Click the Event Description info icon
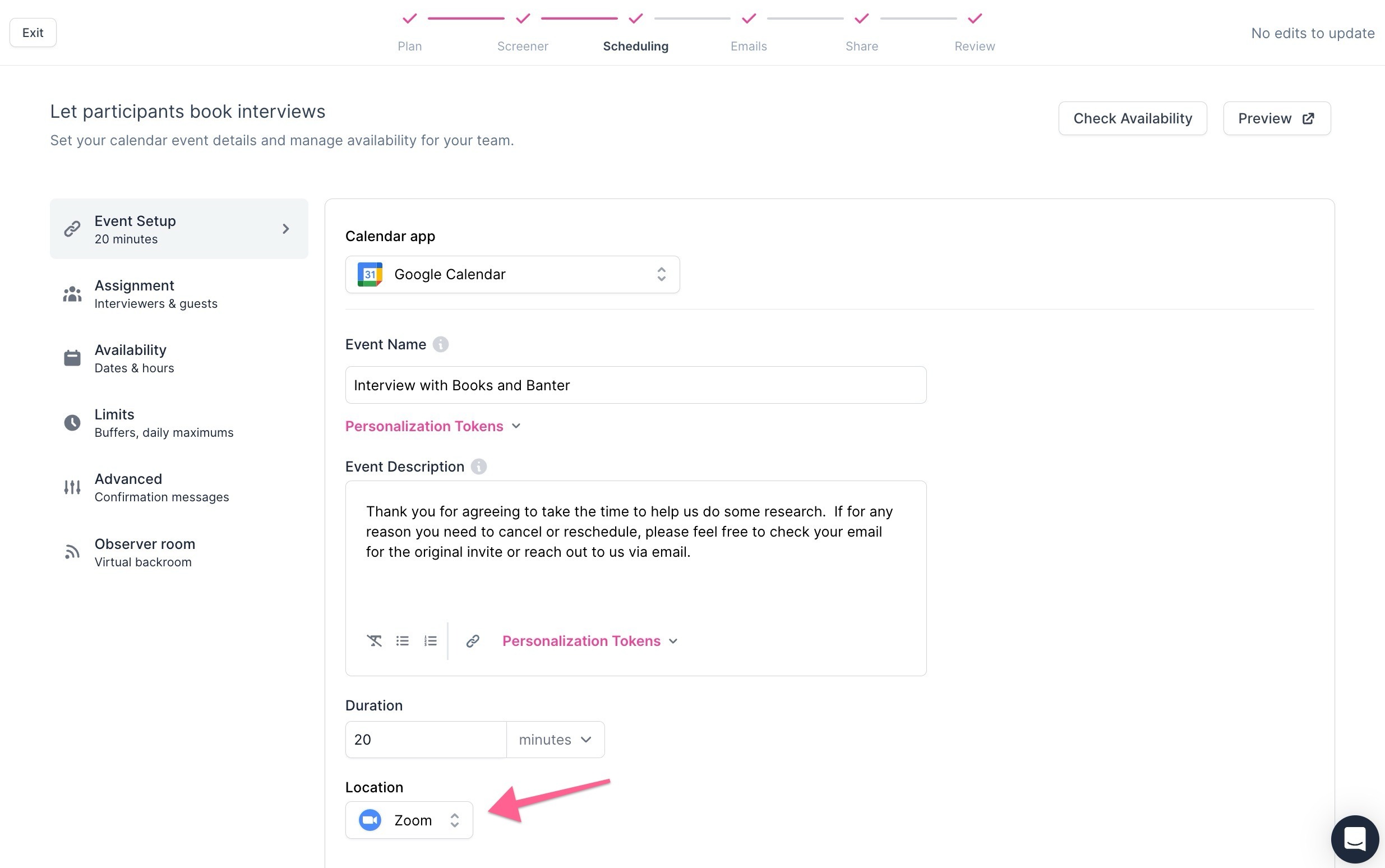Image resolution: width=1385 pixels, height=868 pixels. 478,467
